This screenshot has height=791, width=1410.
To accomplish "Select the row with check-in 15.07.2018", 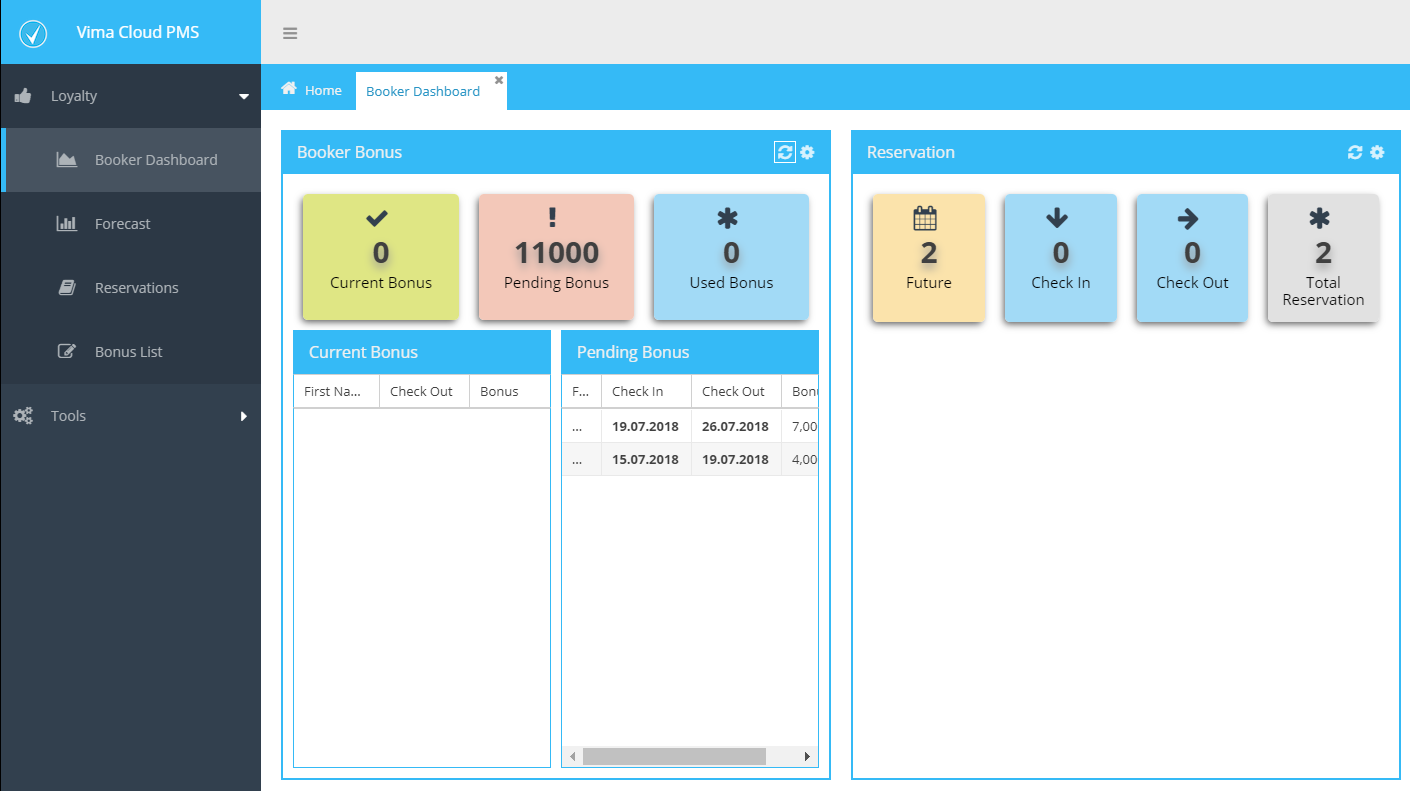I will click(690, 459).
